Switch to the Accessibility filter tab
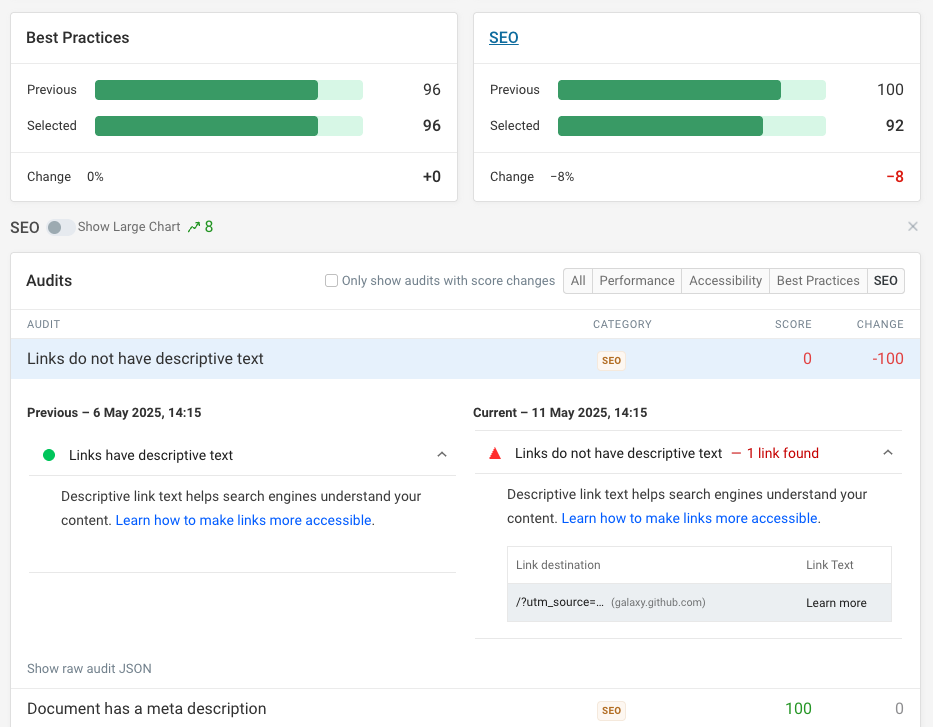 tap(725, 281)
